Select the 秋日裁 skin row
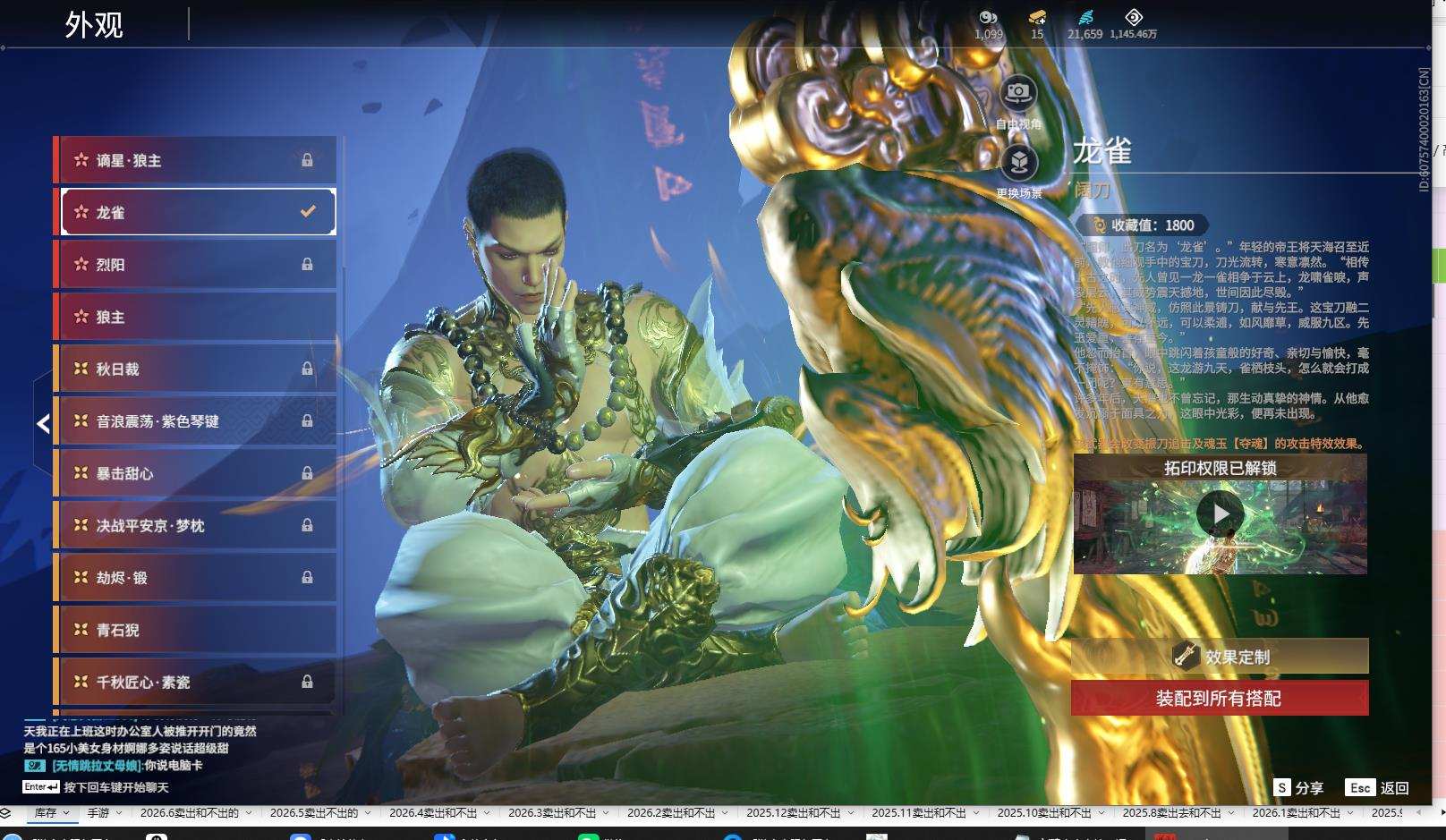Screen dimensions: 1446x840 click(x=196, y=369)
